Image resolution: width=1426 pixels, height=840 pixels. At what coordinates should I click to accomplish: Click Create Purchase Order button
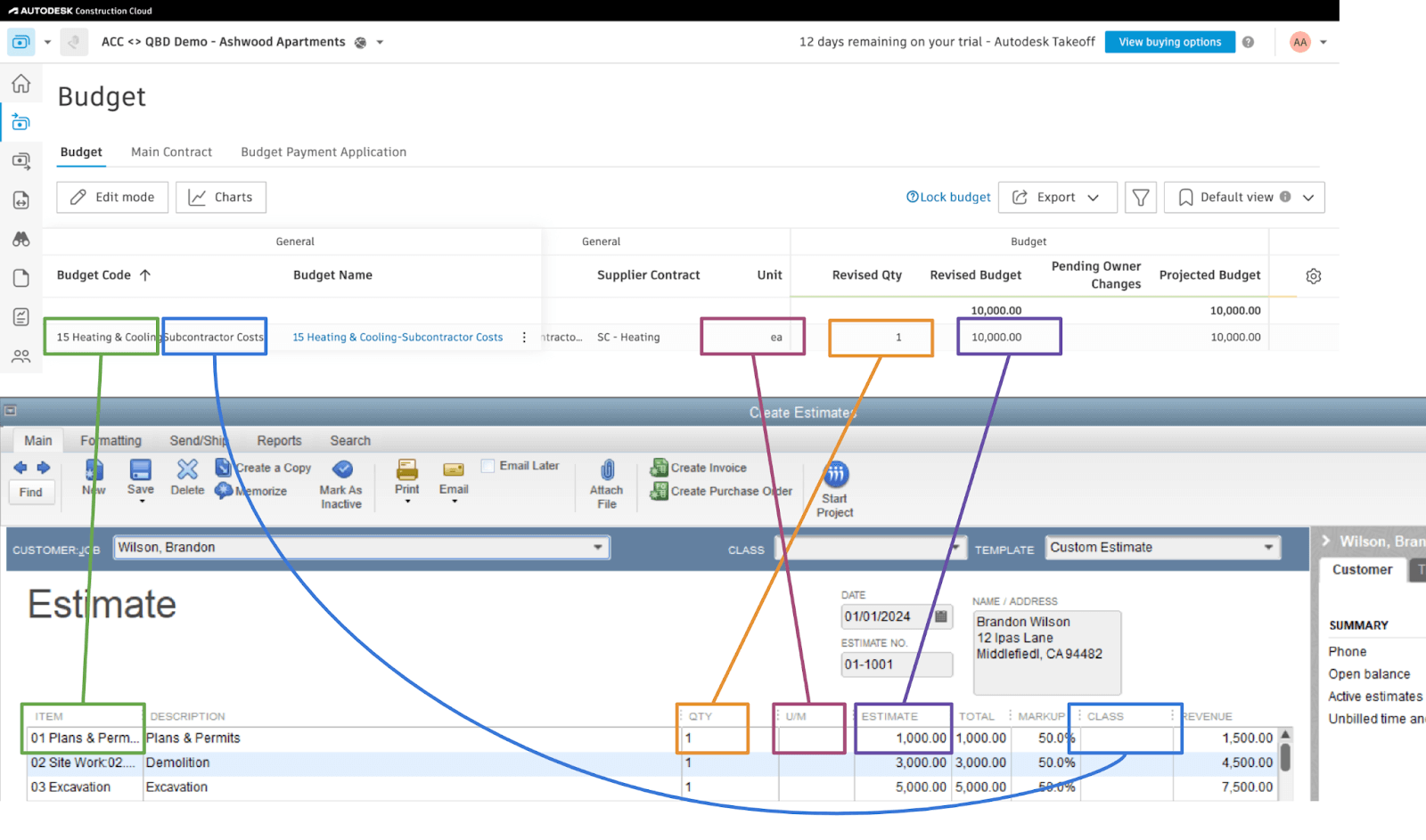(x=721, y=491)
